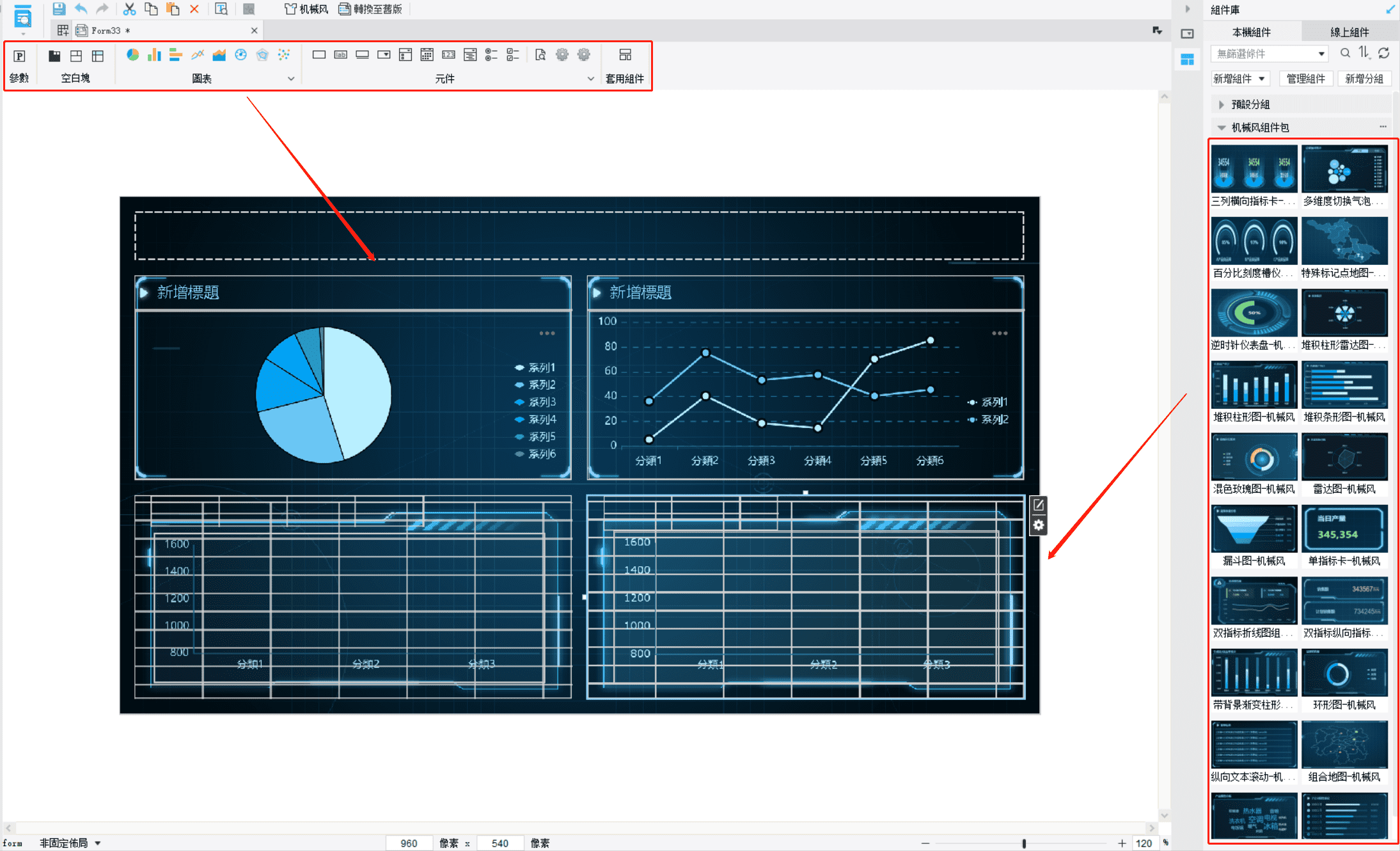Select the radio button group widget icon
The image size is (1400, 851).
tap(491, 55)
